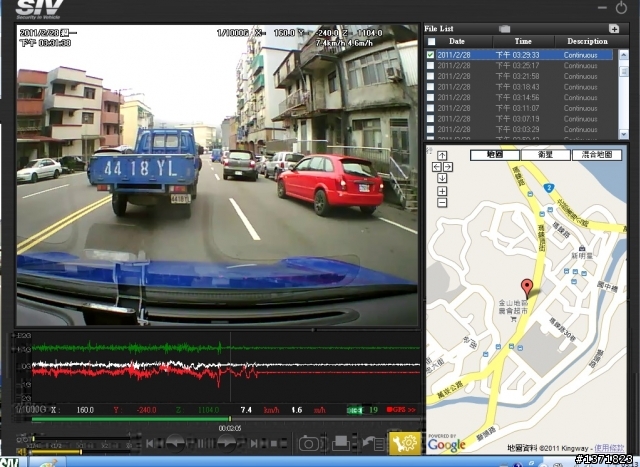Image resolution: width=640 pixels, height=467 pixels.
Task: Select the 下午 03:03:29 recording row
Action: click(x=525, y=129)
